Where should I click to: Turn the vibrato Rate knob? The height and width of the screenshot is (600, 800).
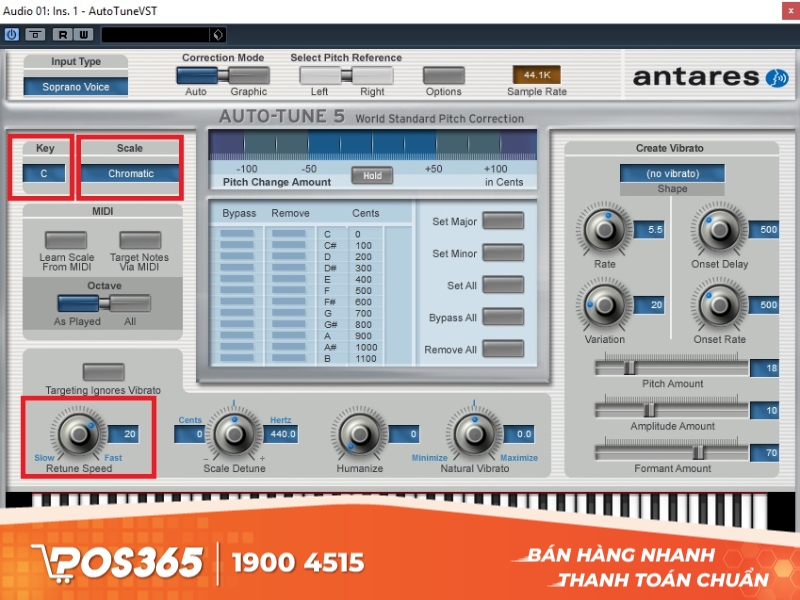[605, 231]
